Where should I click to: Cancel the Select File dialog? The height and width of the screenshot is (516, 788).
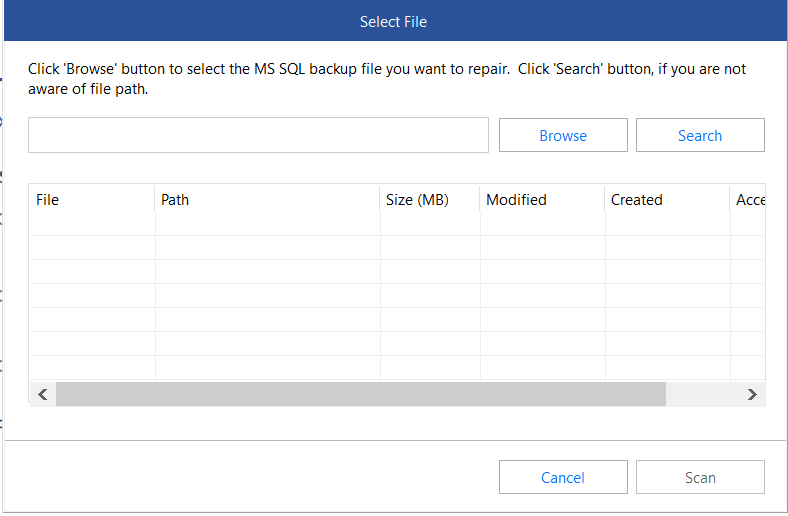point(563,477)
